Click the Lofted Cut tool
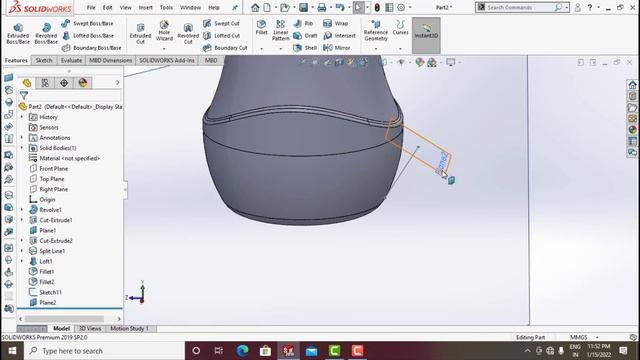This screenshot has height=360, width=640. tap(221, 36)
